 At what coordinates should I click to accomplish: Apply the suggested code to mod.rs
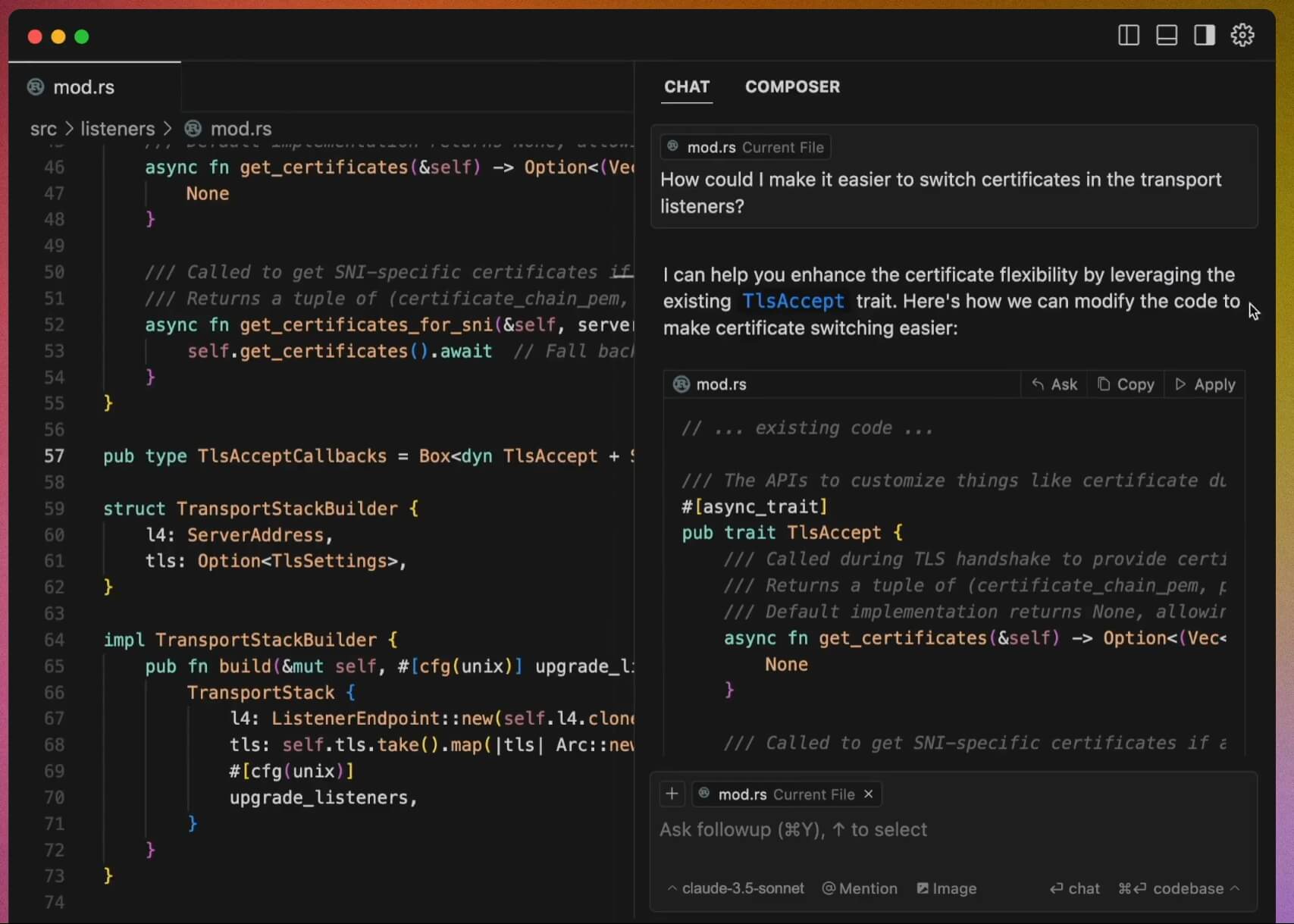[1205, 384]
